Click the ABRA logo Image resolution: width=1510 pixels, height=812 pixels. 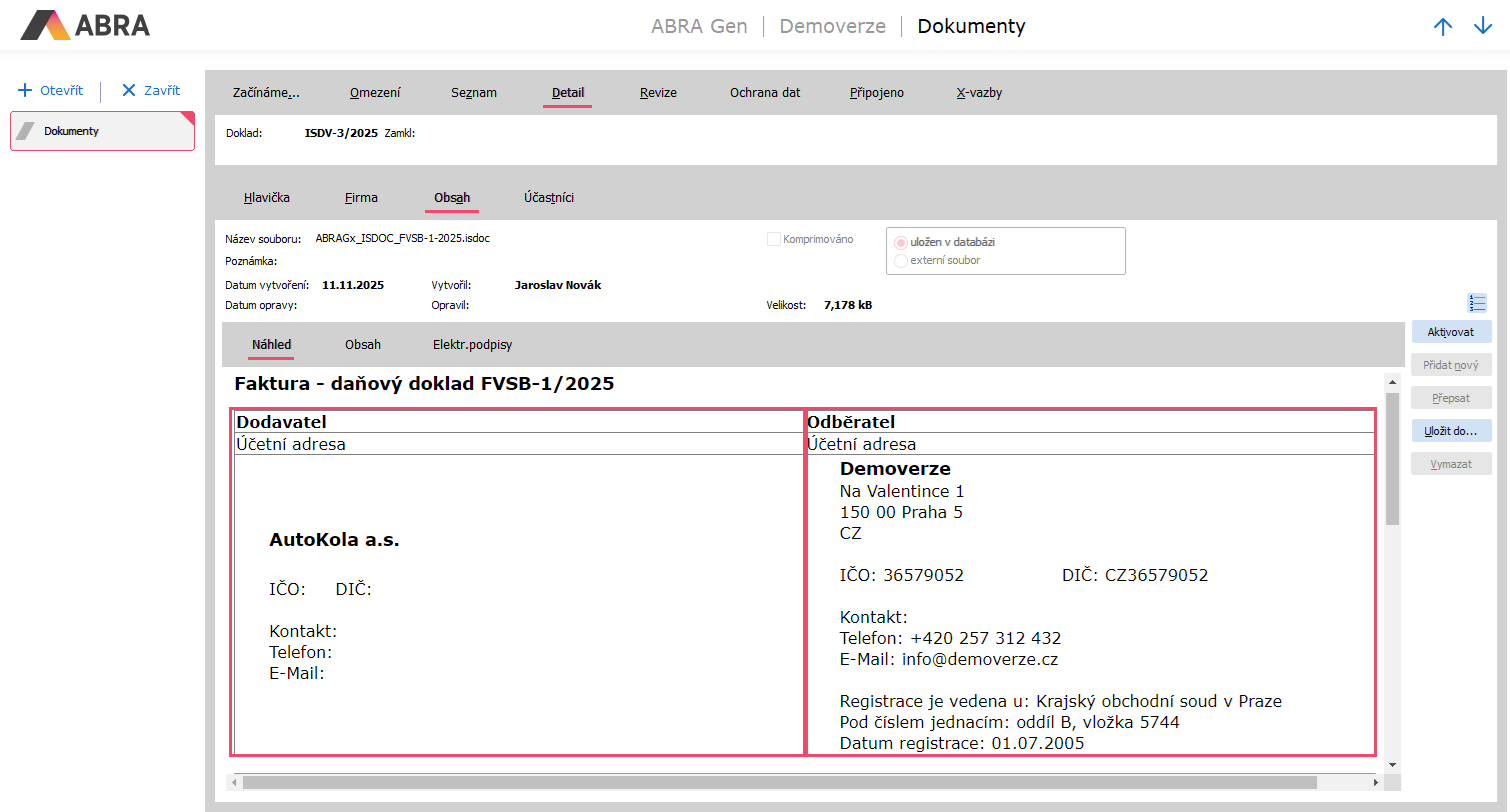click(x=85, y=25)
